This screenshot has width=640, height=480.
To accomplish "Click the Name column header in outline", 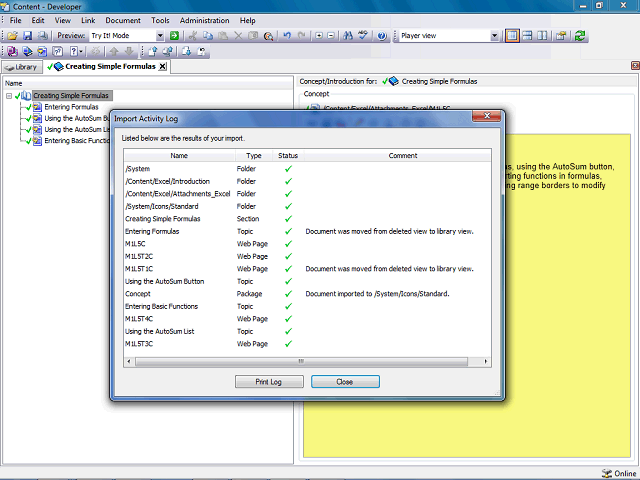I will pyautogui.click(x=148, y=83).
